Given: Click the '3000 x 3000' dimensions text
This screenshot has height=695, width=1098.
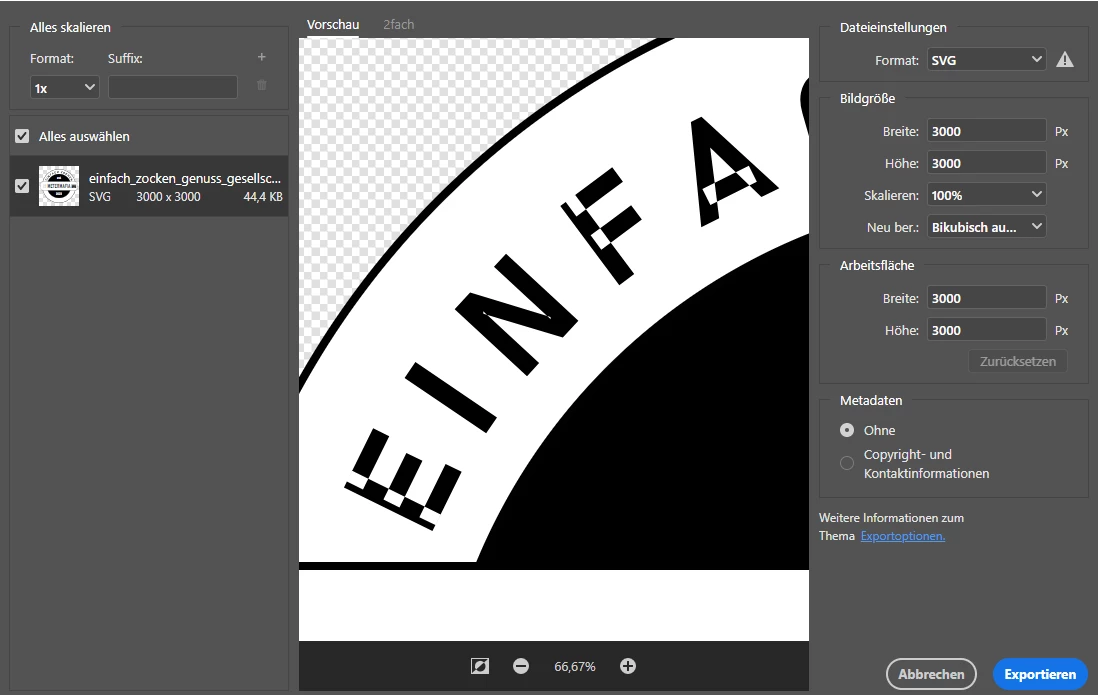Looking at the screenshot, I should 168,197.
